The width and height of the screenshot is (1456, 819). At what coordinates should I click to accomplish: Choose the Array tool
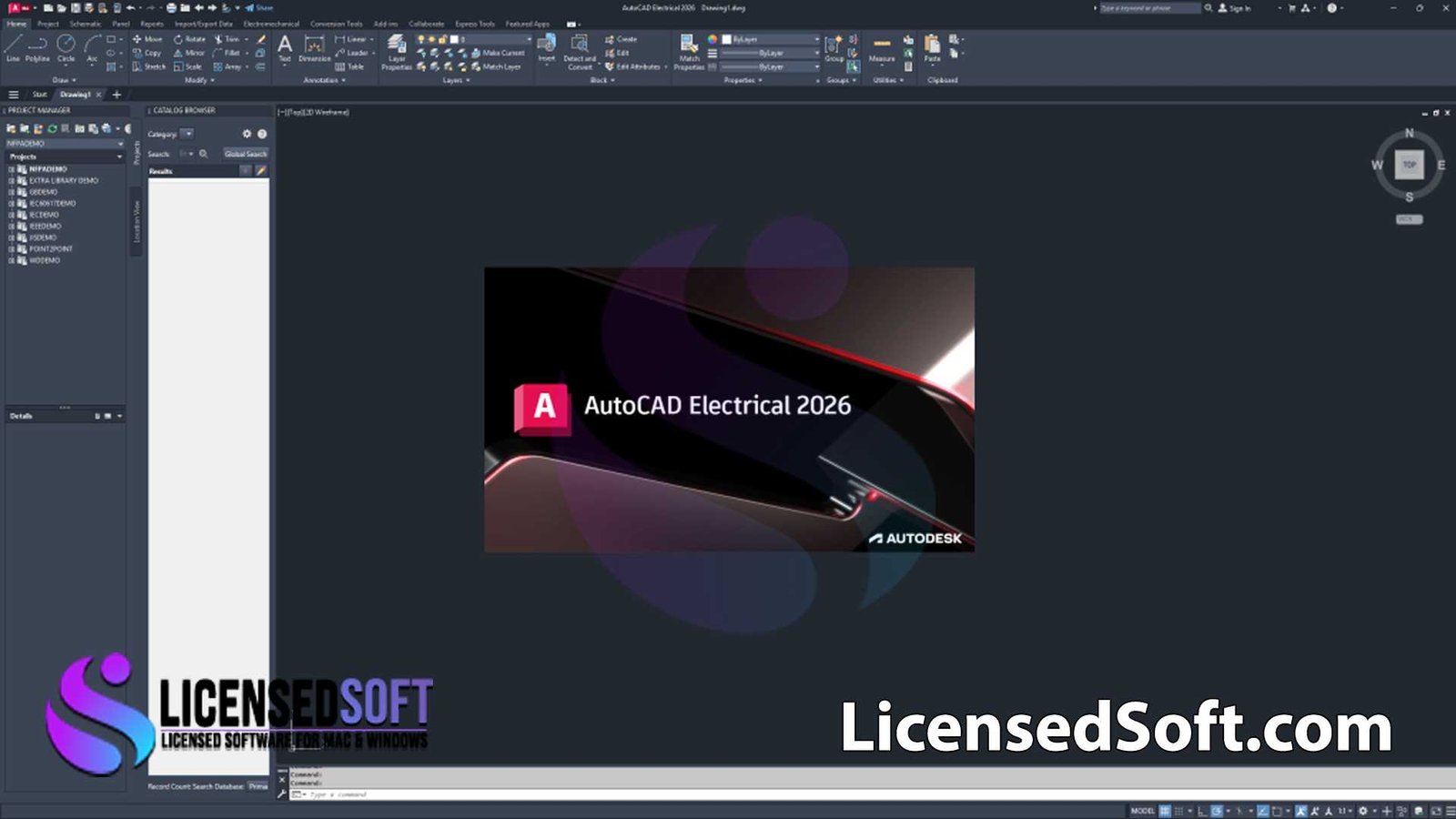[x=227, y=66]
